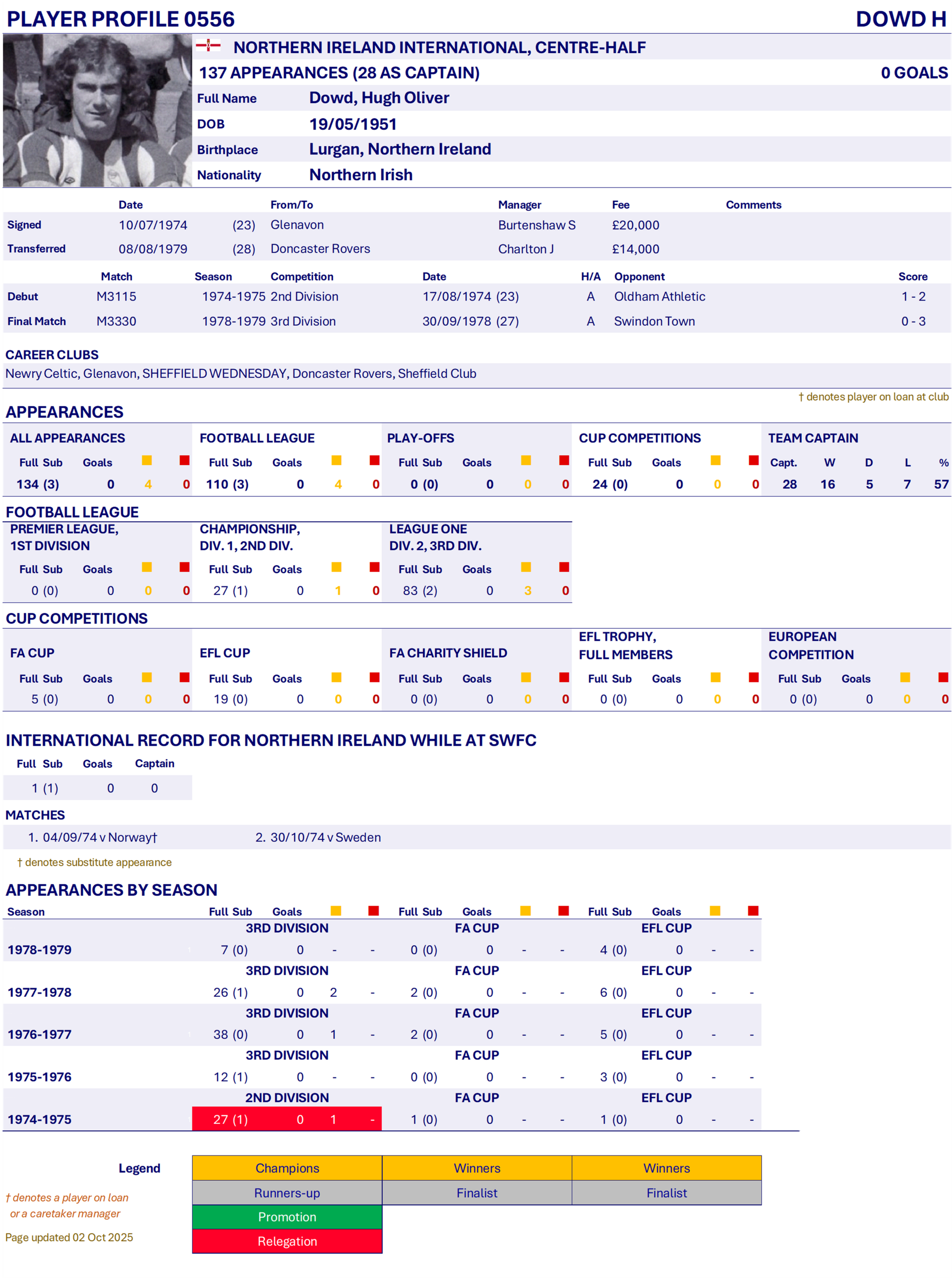Click the Northern Ireland flag icon
Viewport: 952px width, 1278px height.
pyautogui.click(x=208, y=46)
